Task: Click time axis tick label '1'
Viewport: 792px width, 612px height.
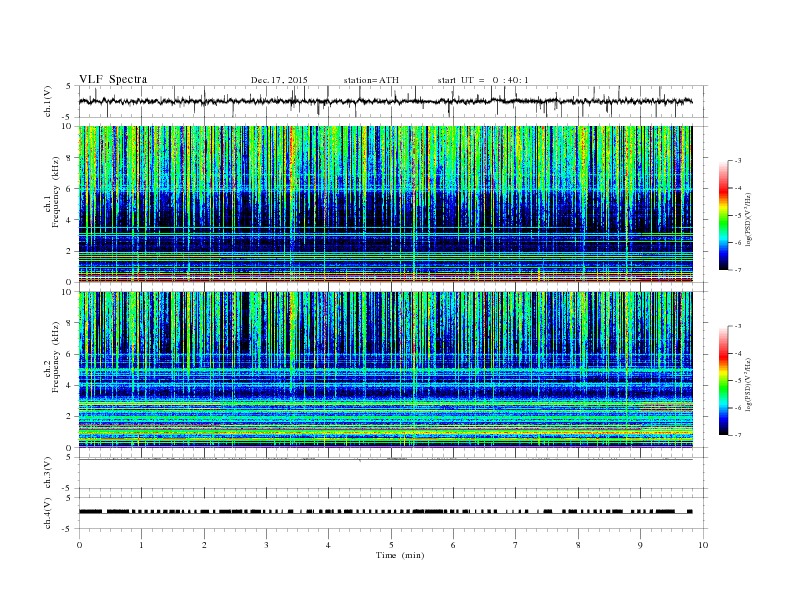Action: (x=141, y=545)
